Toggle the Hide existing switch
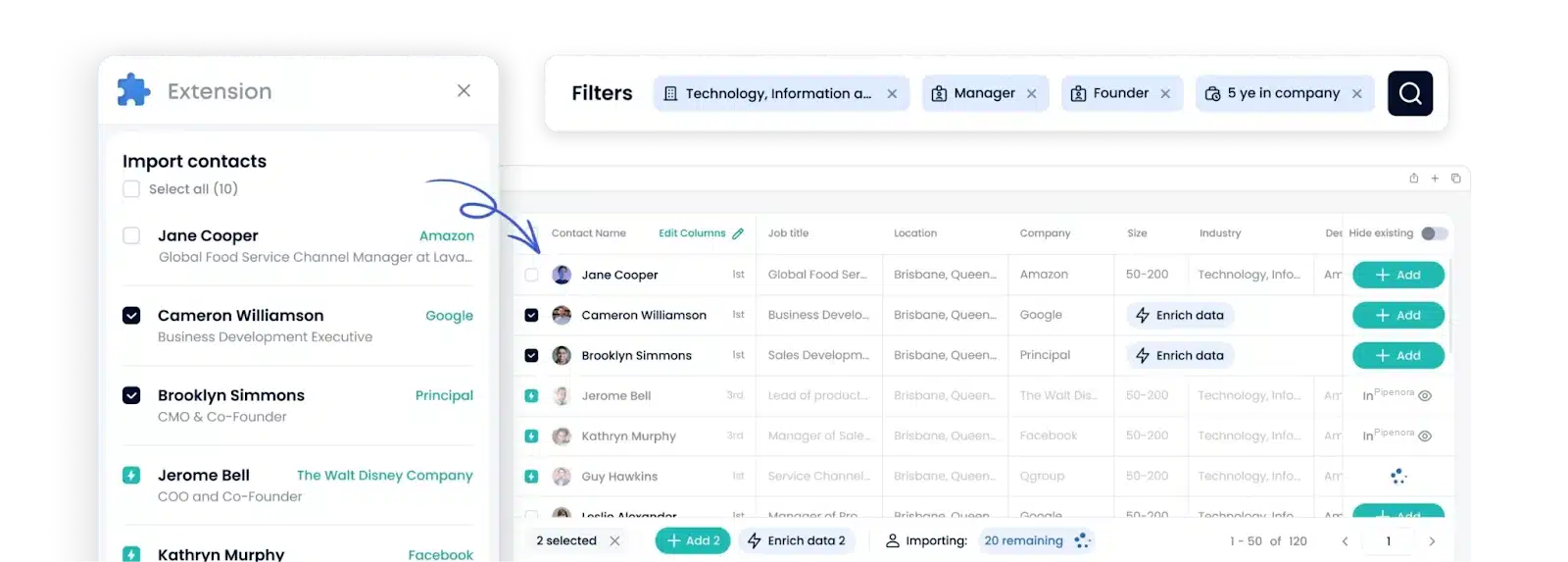 (1434, 233)
